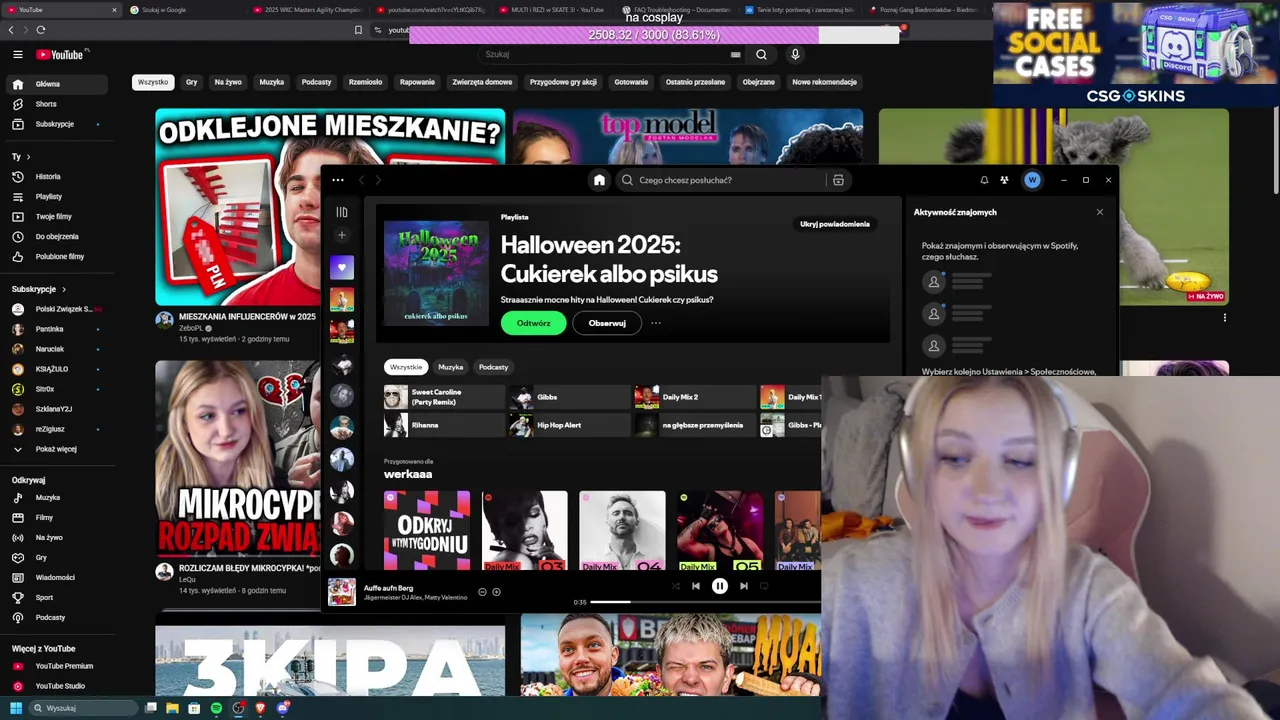Click the YouTube Szukaj search box
1280x720 pixels.
click(612, 55)
